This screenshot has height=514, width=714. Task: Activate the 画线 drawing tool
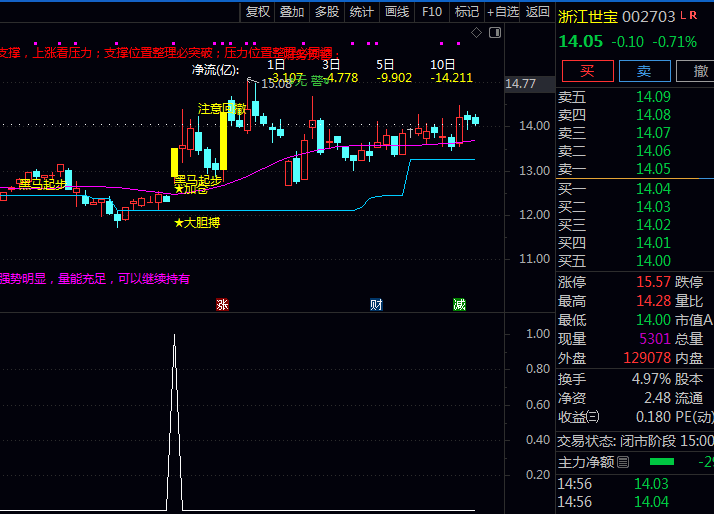click(x=397, y=12)
